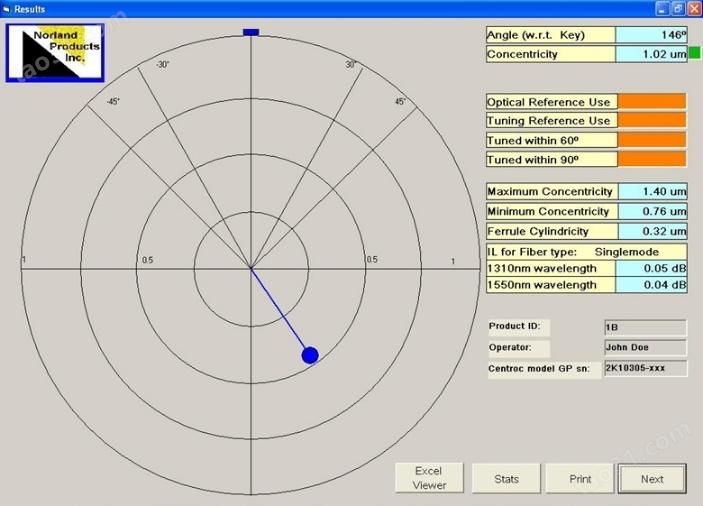Click the Tuning Reference Use orange indicator
The width and height of the screenshot is (703, 506).
652,120
